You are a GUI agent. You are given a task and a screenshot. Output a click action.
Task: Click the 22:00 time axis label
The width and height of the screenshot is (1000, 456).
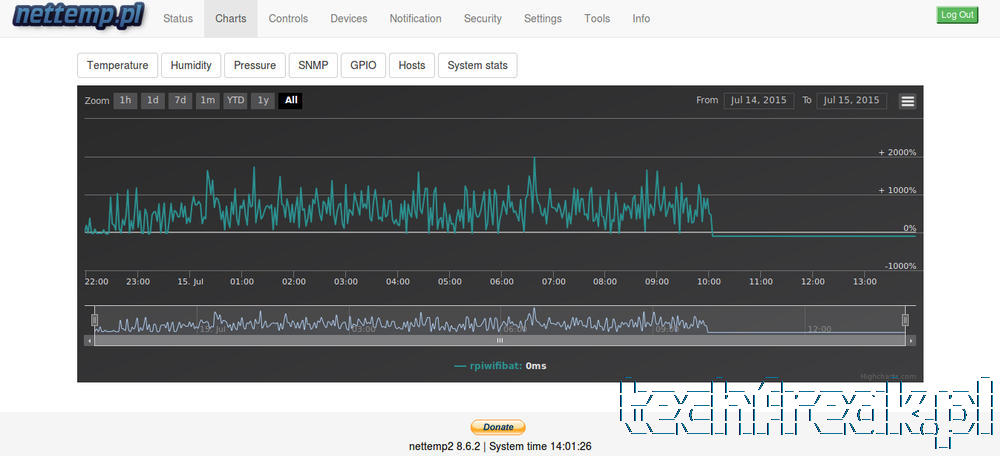click(x=97, y=281)
